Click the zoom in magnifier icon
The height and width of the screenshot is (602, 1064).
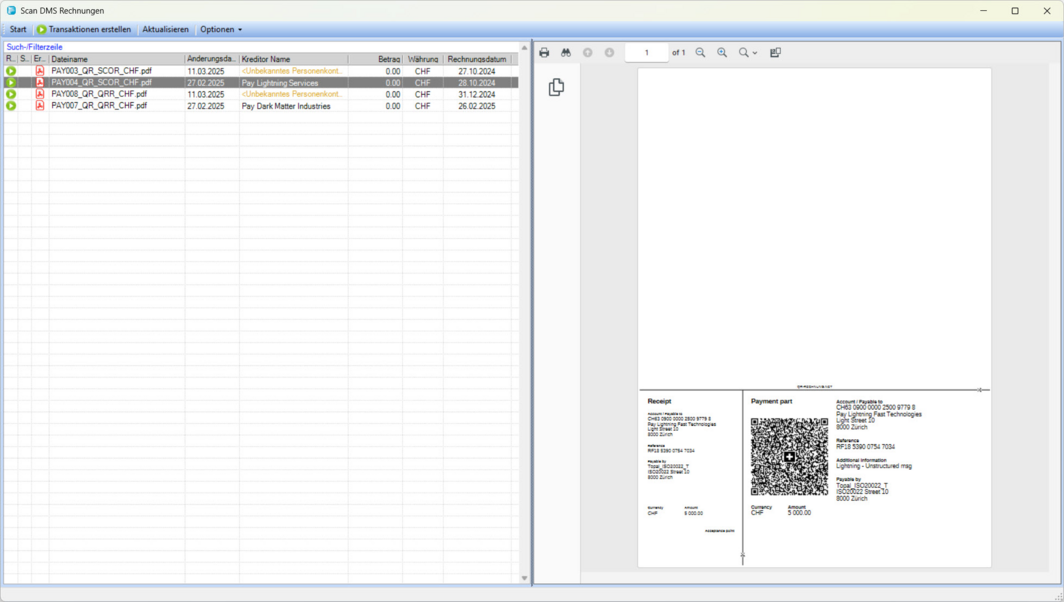[x=722, y=53]
